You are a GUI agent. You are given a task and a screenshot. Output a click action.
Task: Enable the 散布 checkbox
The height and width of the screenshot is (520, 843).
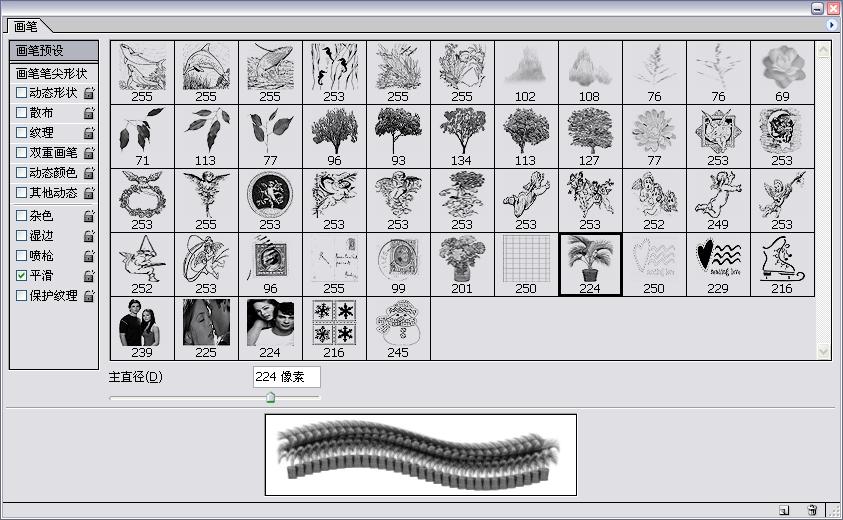point(22,112)
